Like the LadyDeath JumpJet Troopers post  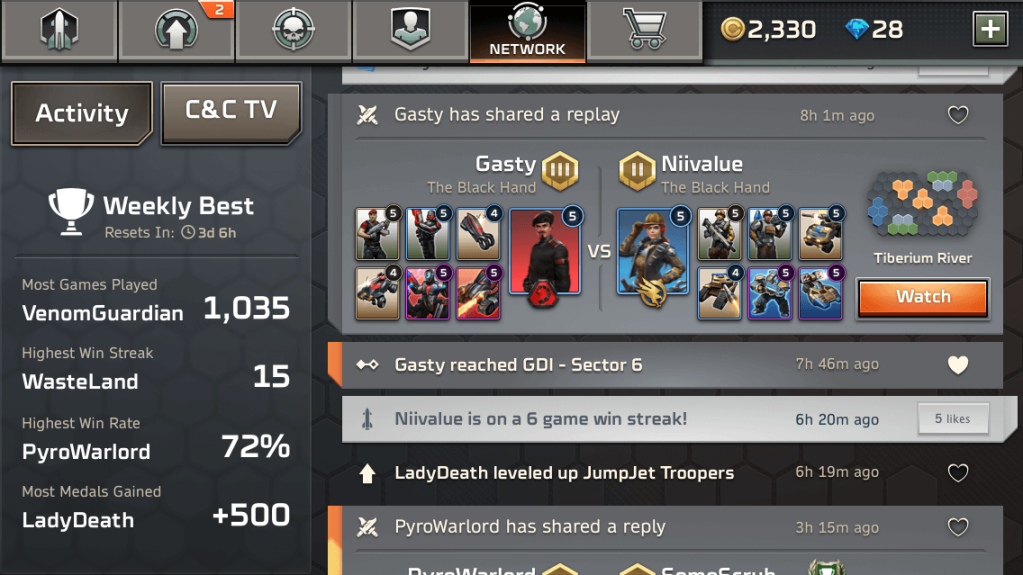point(958,473)
